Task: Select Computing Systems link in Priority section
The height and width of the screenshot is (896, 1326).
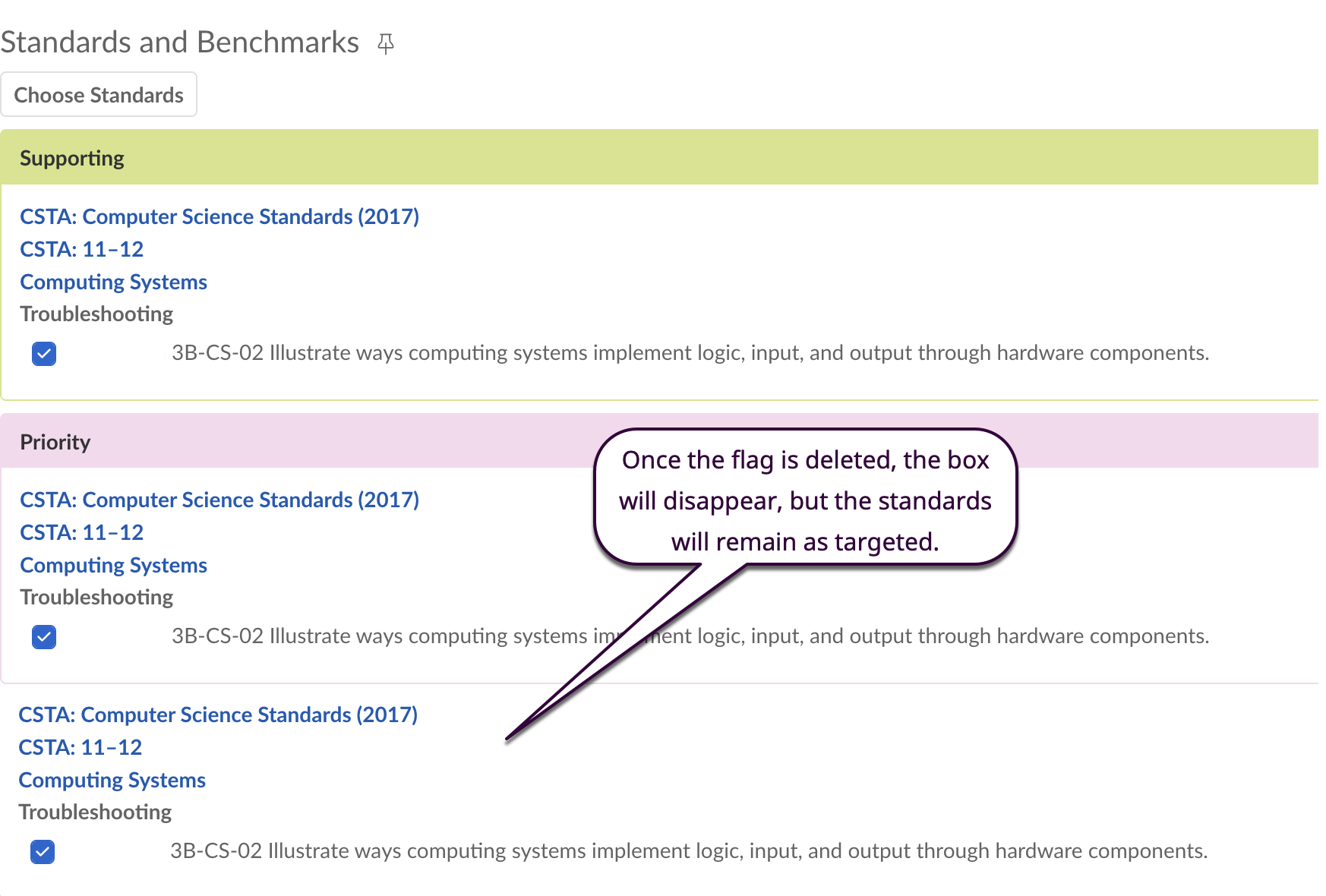Action: tap(114, 566)
